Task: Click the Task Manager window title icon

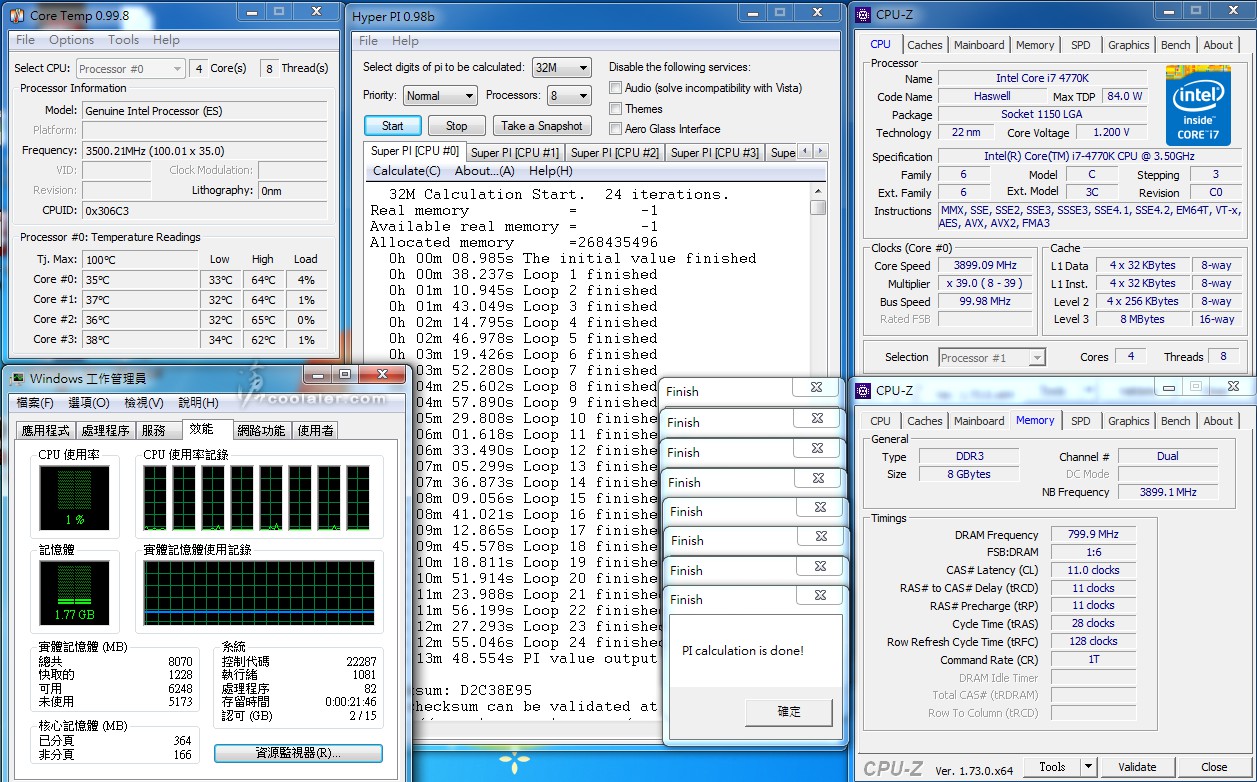Action: pyautogui.click(x=16, y=378)
